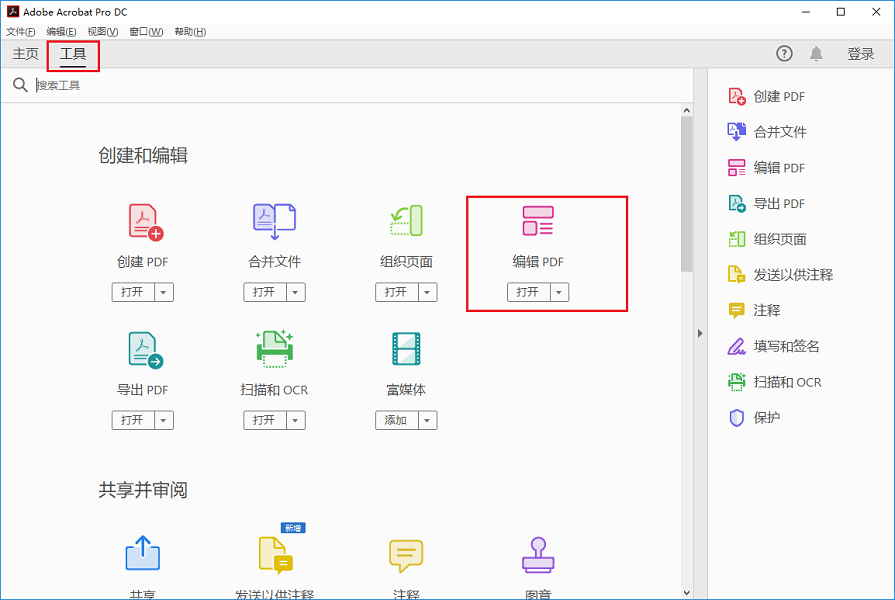Expand dropdown arrow beside 合并文件 打开 button
The image size is (895, 600).
tap(296, 292)
